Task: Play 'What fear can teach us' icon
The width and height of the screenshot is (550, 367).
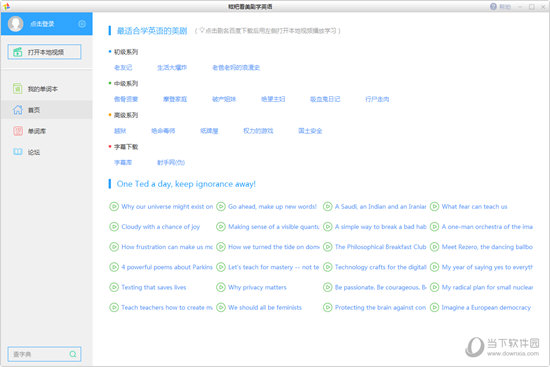Action: 434,206
